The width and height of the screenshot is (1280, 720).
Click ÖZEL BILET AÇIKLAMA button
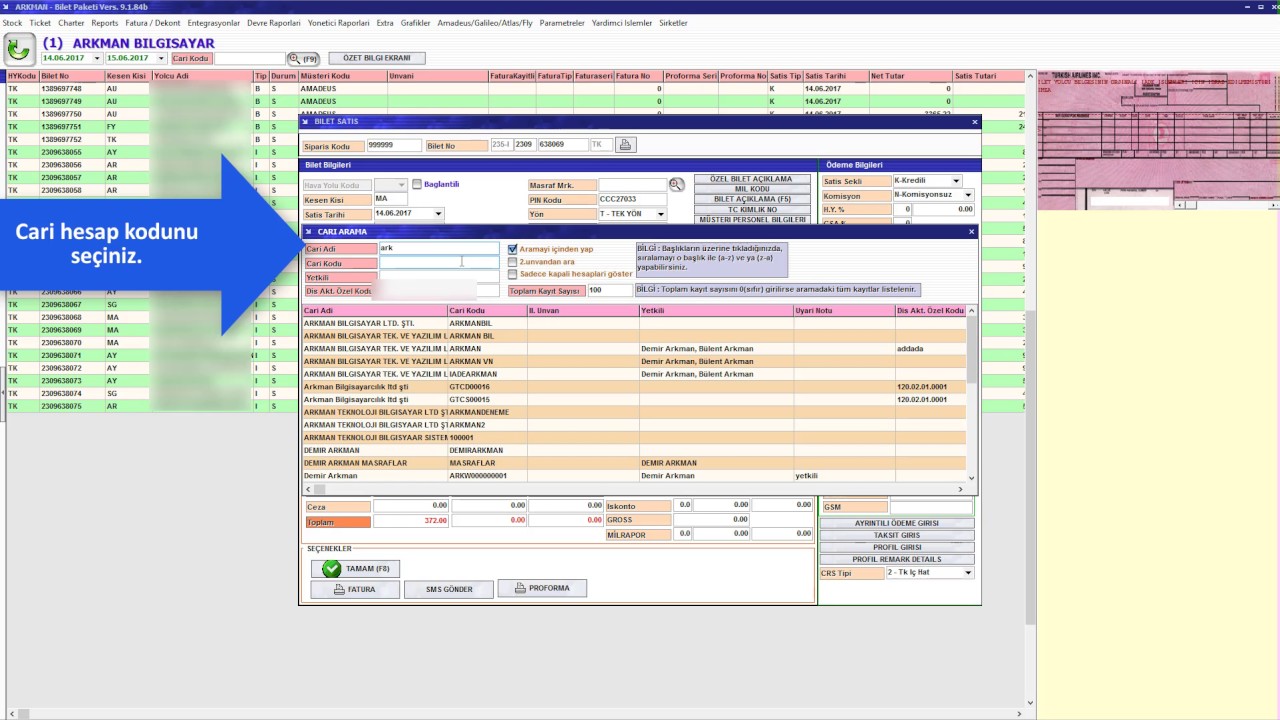(x=750, y=179)
